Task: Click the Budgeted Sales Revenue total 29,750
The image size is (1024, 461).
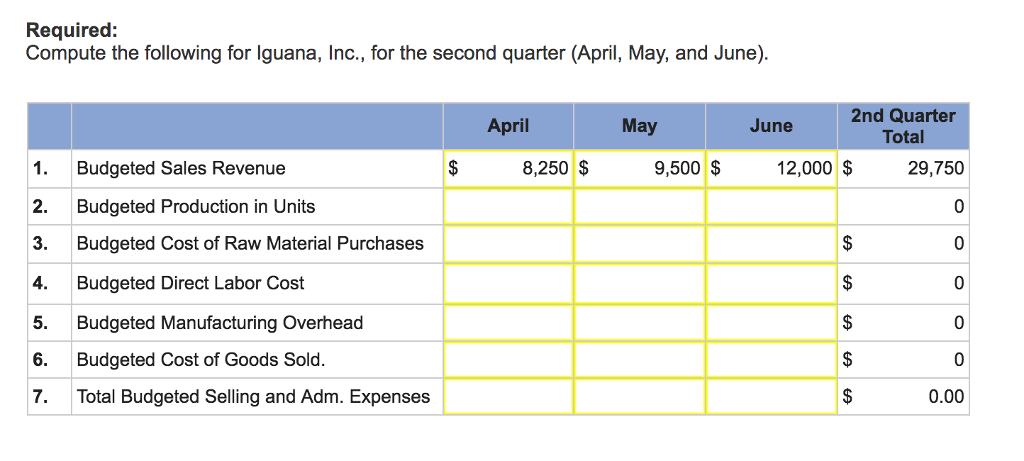Action: pyautogui.click(x=936, y=169)
